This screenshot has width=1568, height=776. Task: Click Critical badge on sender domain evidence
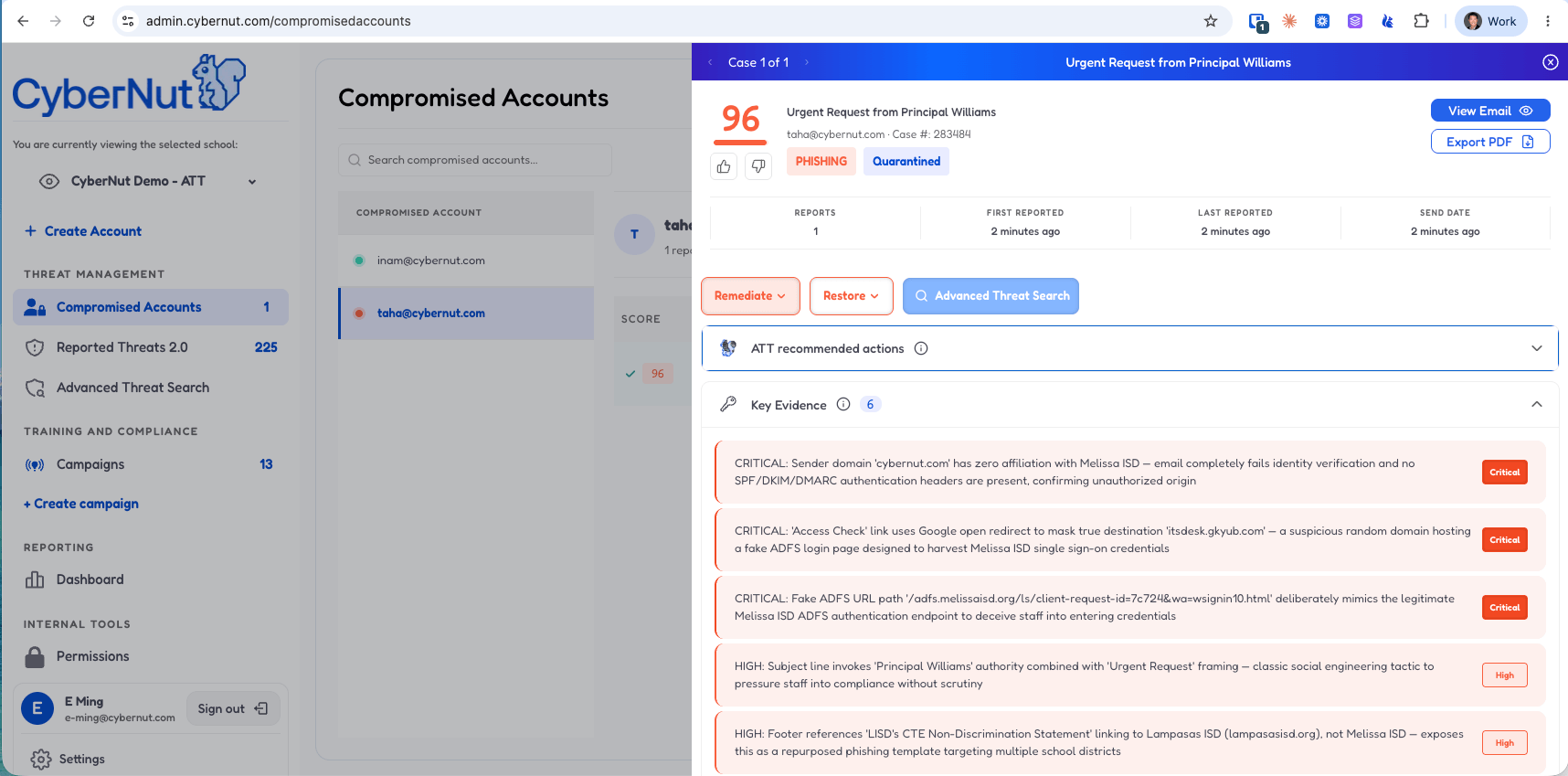(1505, 473)
